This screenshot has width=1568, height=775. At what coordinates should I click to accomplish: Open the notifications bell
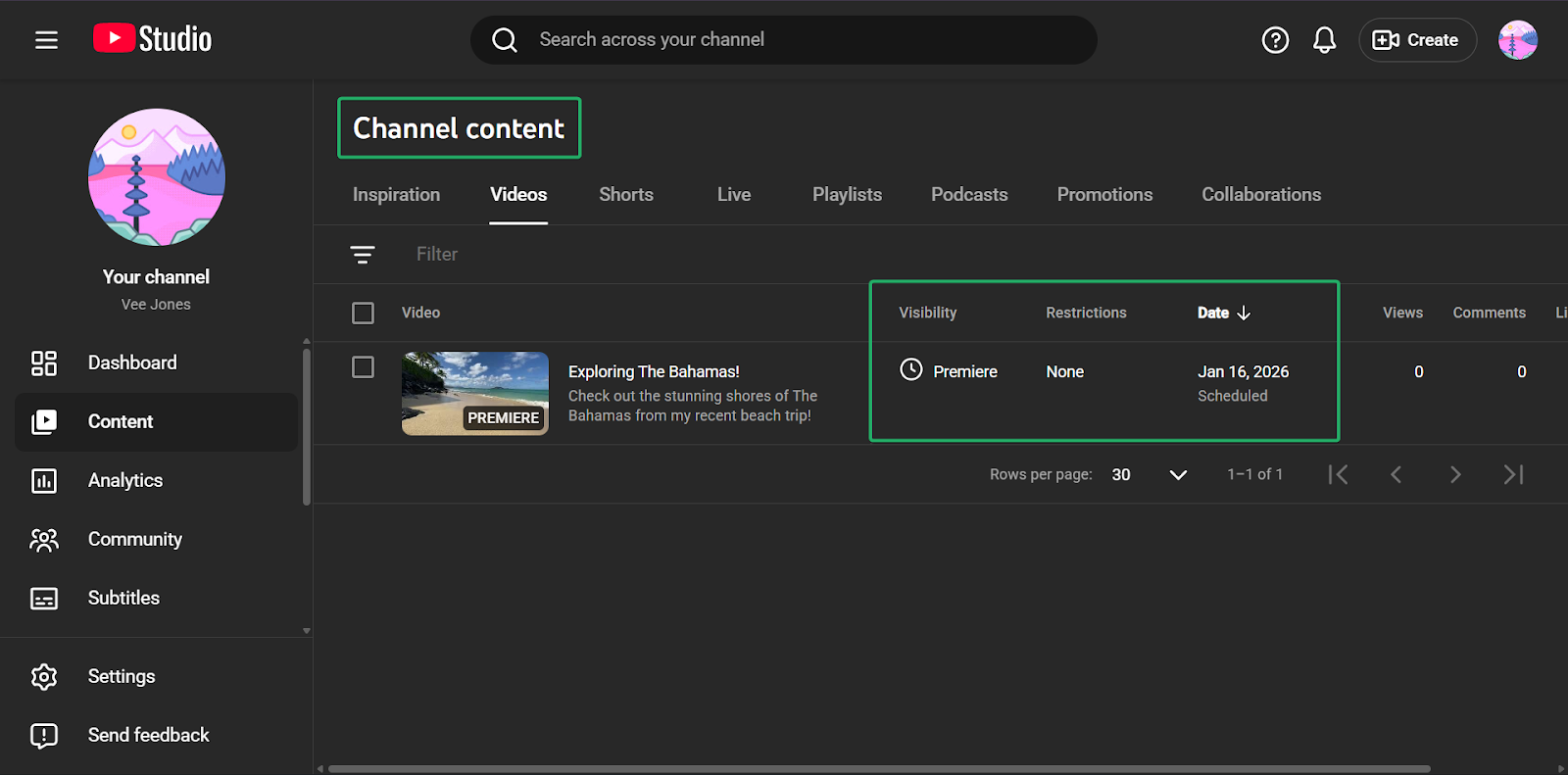pyautogui.click(x=1324, y=40)
